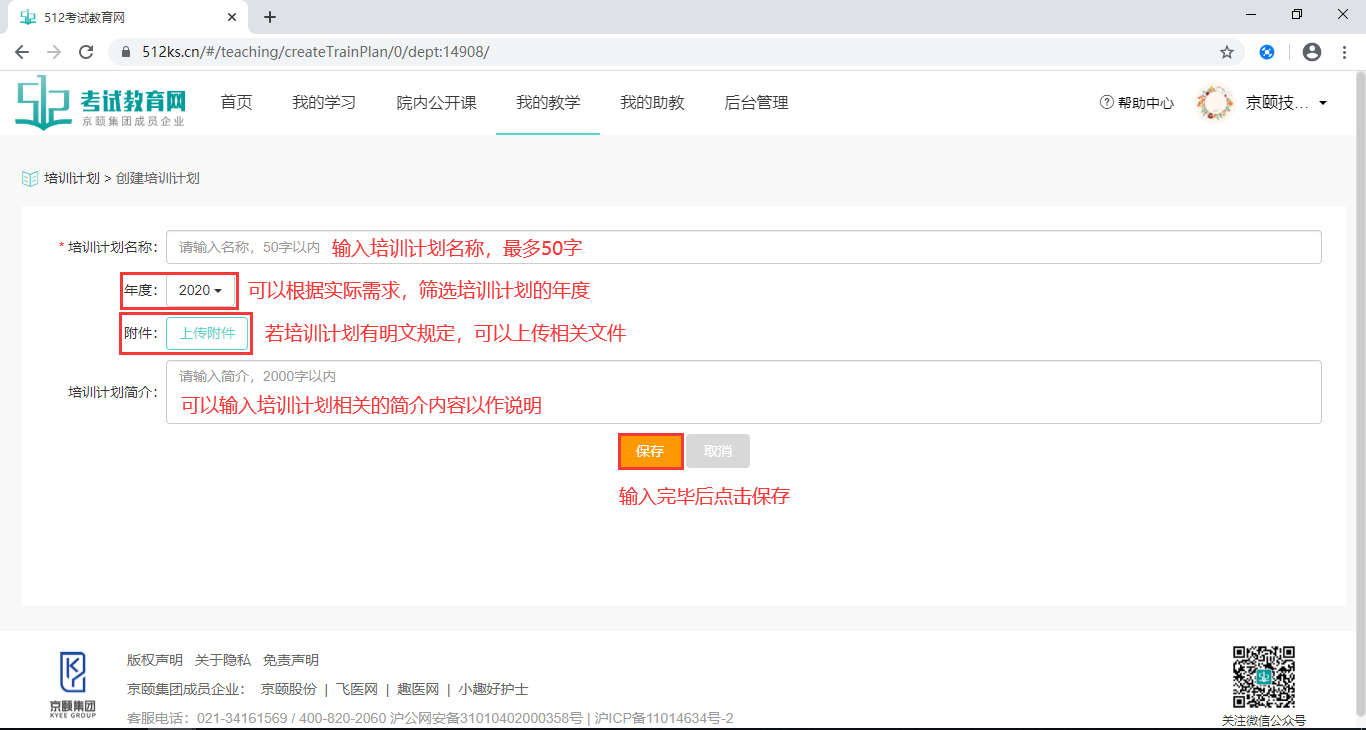Viewport: 1366px width, 730px height.
Task: Open the 免责声明 footer link
Action: click(291, 660)
